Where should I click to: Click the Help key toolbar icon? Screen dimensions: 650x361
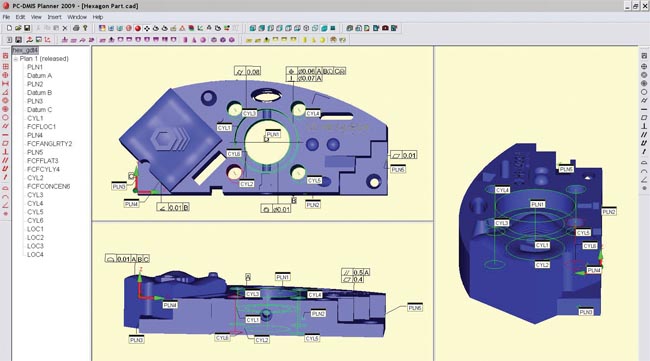[85, 28]
